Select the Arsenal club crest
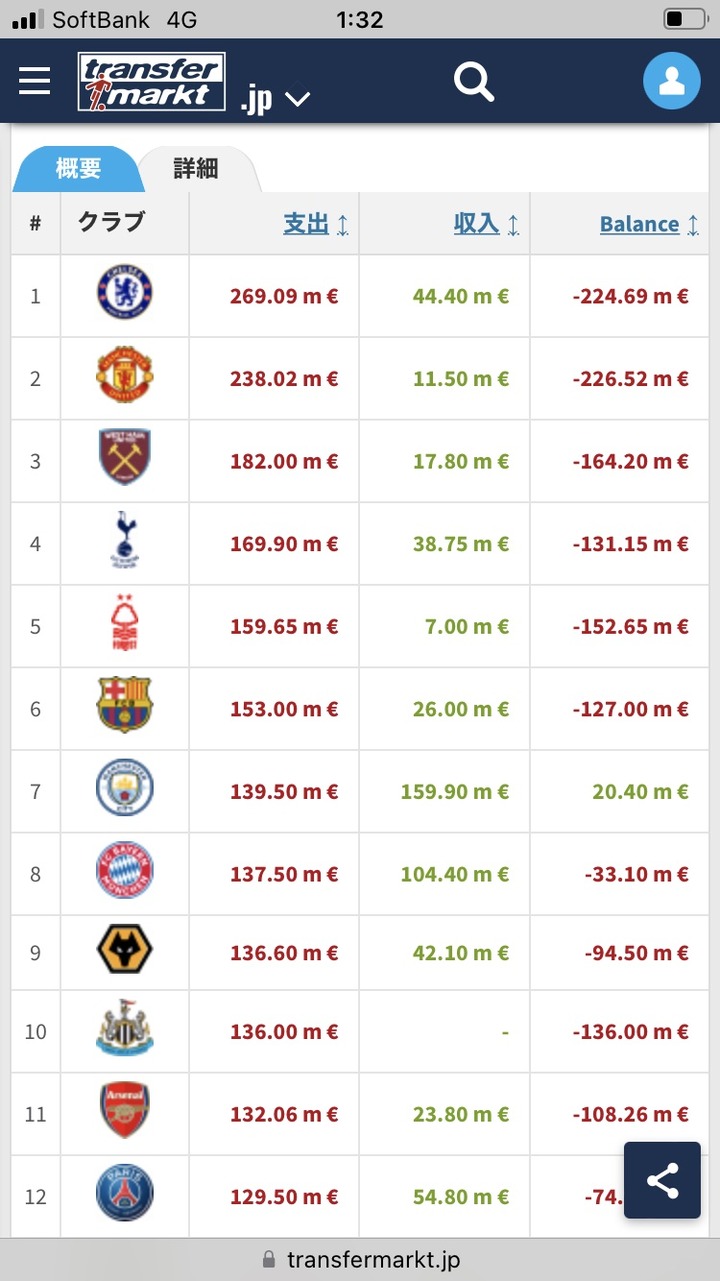Screen dimensions: 720x1281 124,1110
